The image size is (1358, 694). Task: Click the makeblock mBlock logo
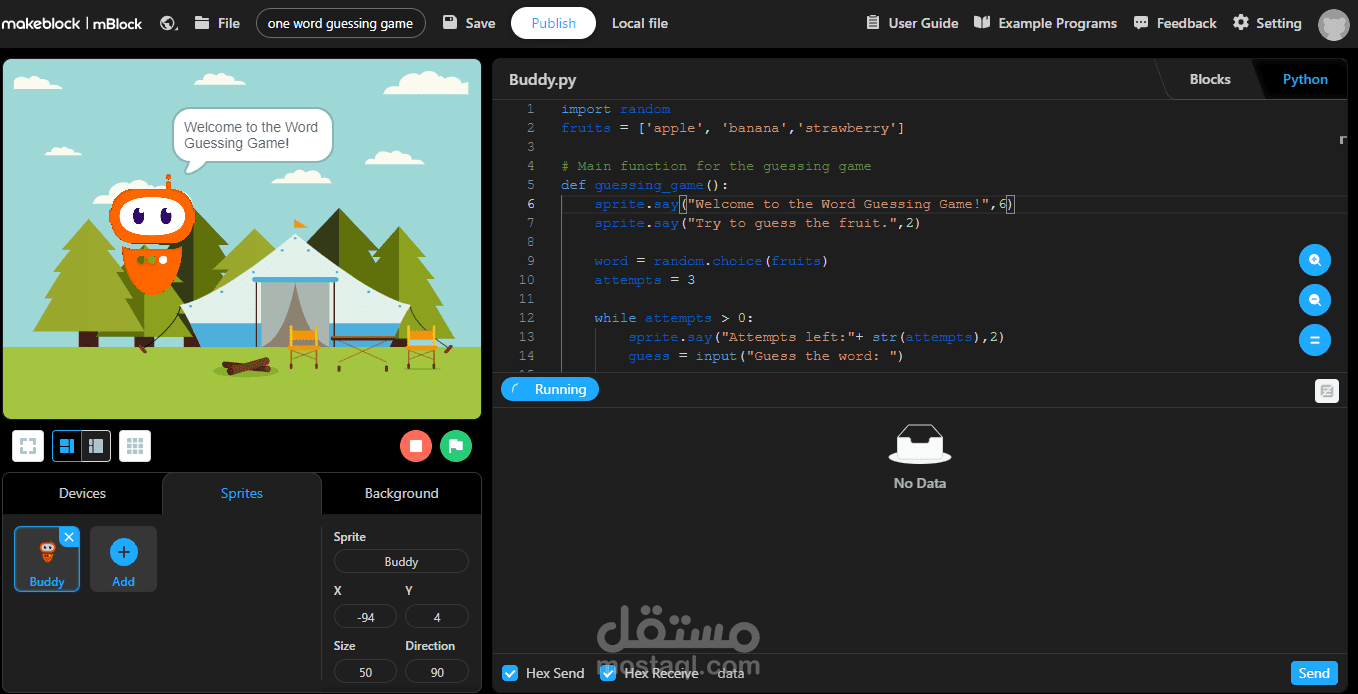pyautogui.click(x=72, y=23)
